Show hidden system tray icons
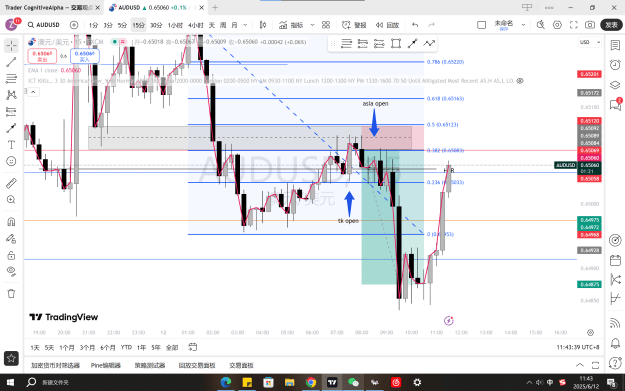The image size is (625, 391). point(529,383)
